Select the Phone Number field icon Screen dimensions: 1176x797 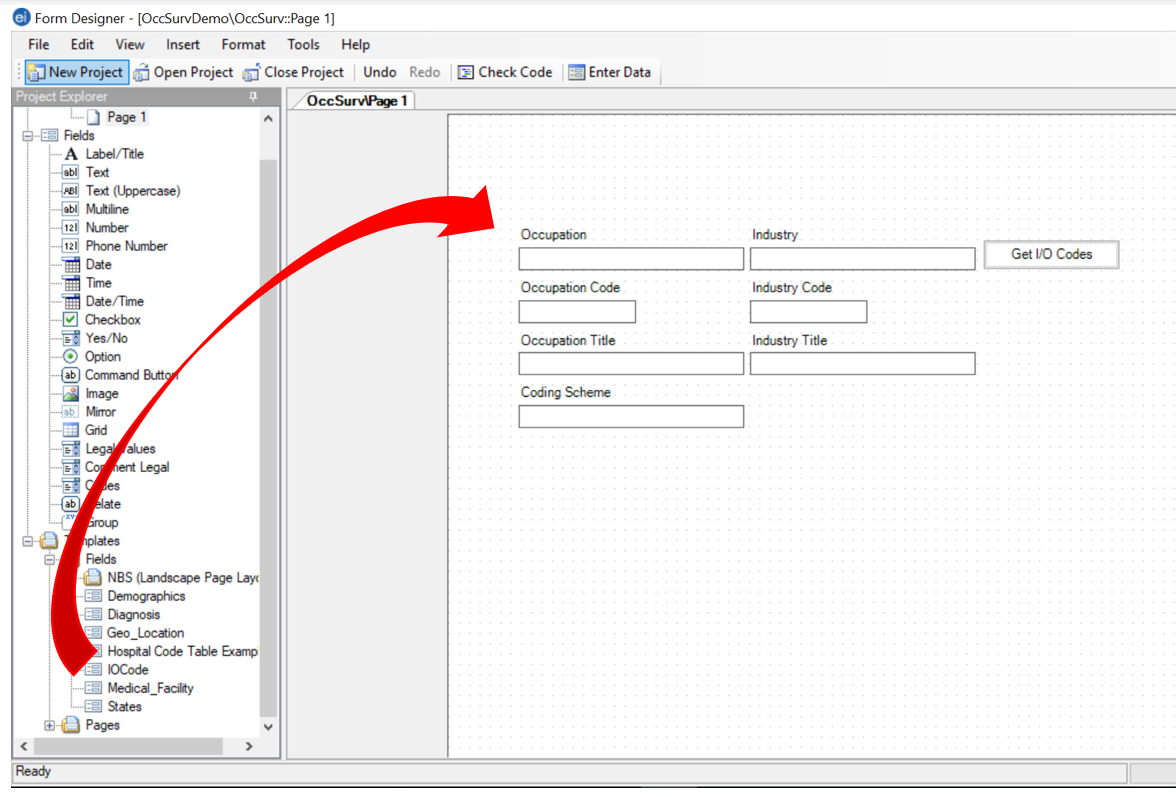(x=70, y=246)
